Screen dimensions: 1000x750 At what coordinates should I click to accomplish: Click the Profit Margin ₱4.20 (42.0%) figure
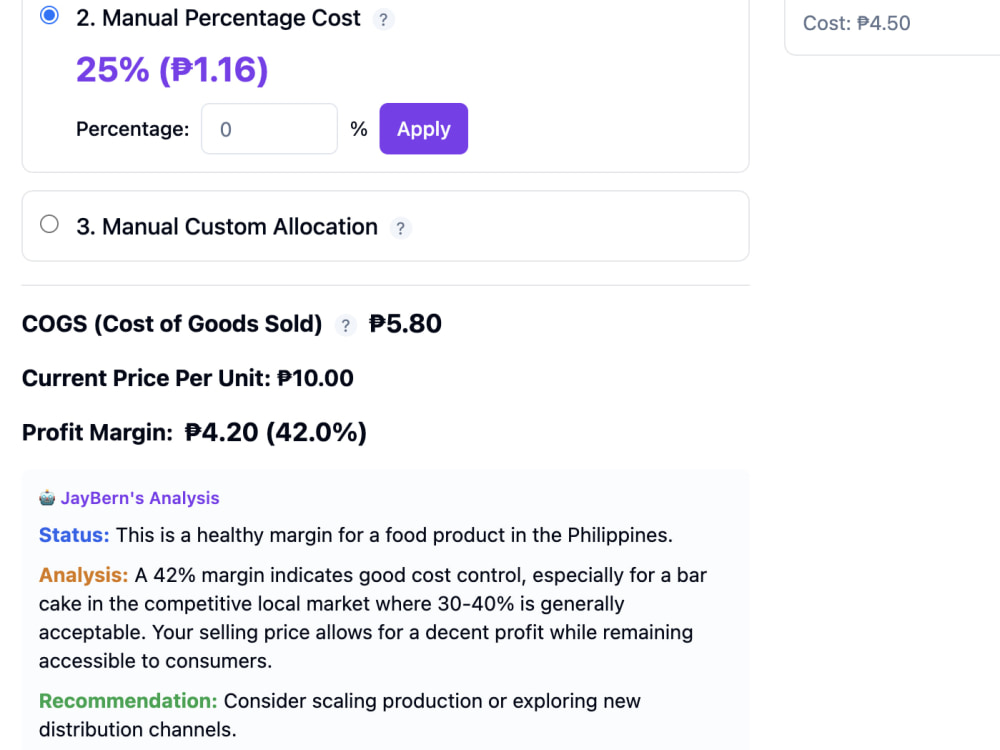276,432
